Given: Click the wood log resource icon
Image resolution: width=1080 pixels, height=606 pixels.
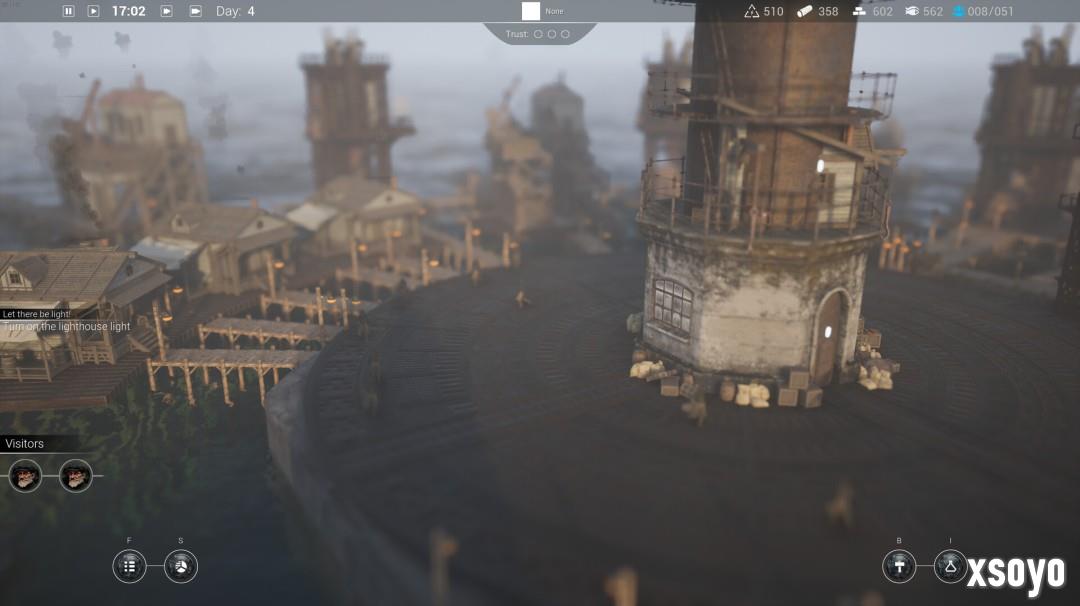Looking at the screenshot, I should coord(805,11).
